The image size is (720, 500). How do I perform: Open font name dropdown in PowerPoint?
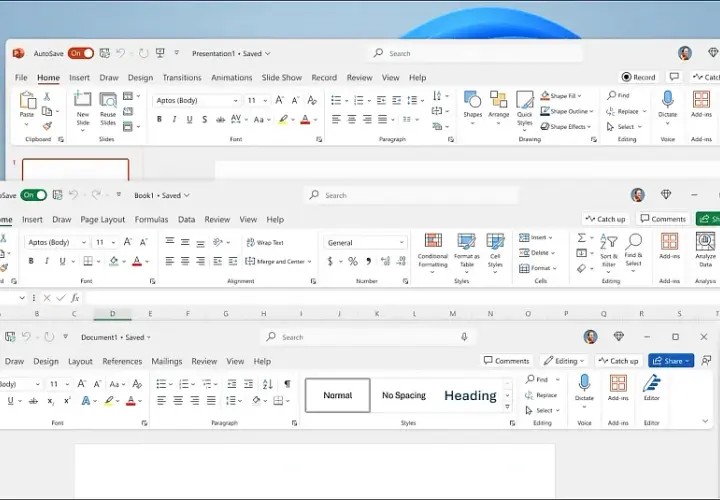235,101
